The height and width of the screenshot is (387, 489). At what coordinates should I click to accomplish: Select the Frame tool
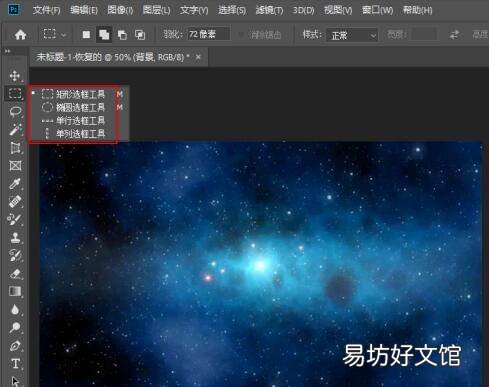pyautogui.click(x=15, y=166)
